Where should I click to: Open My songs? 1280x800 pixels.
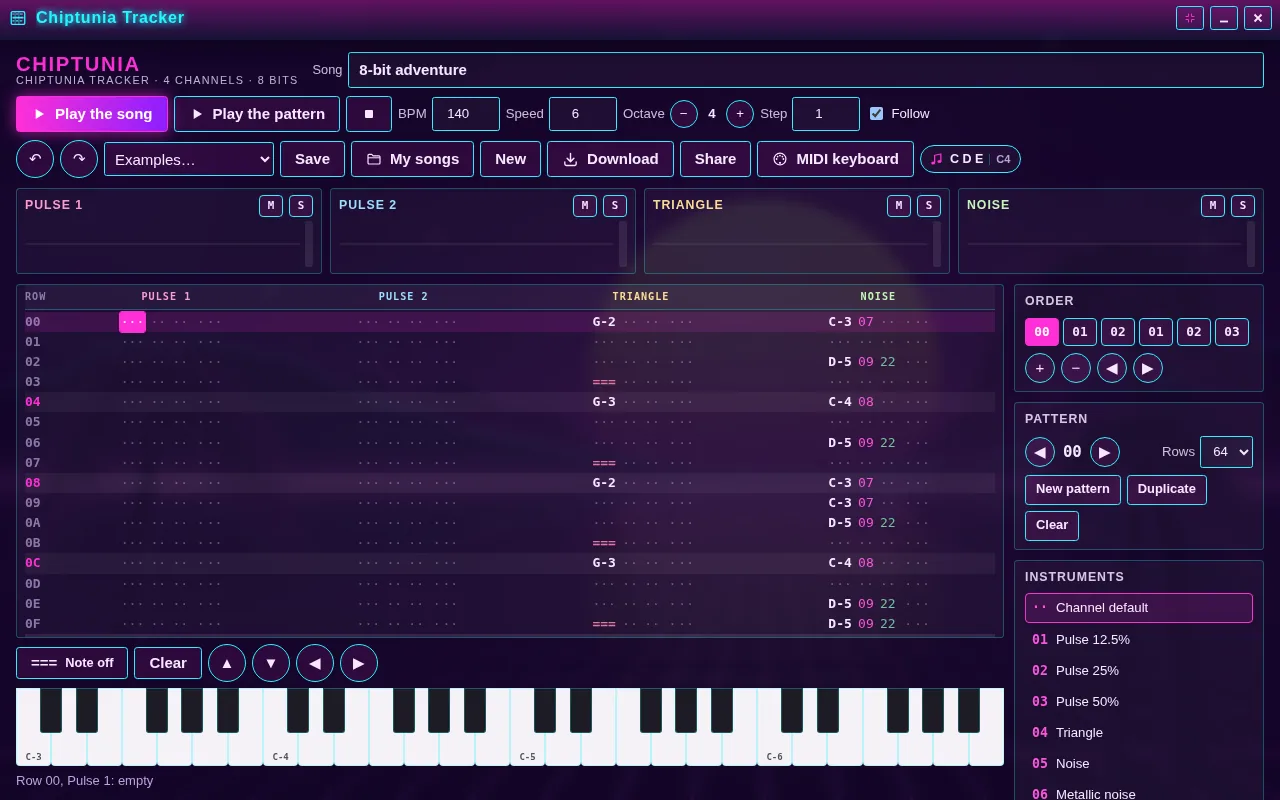[x=412, y=159]
